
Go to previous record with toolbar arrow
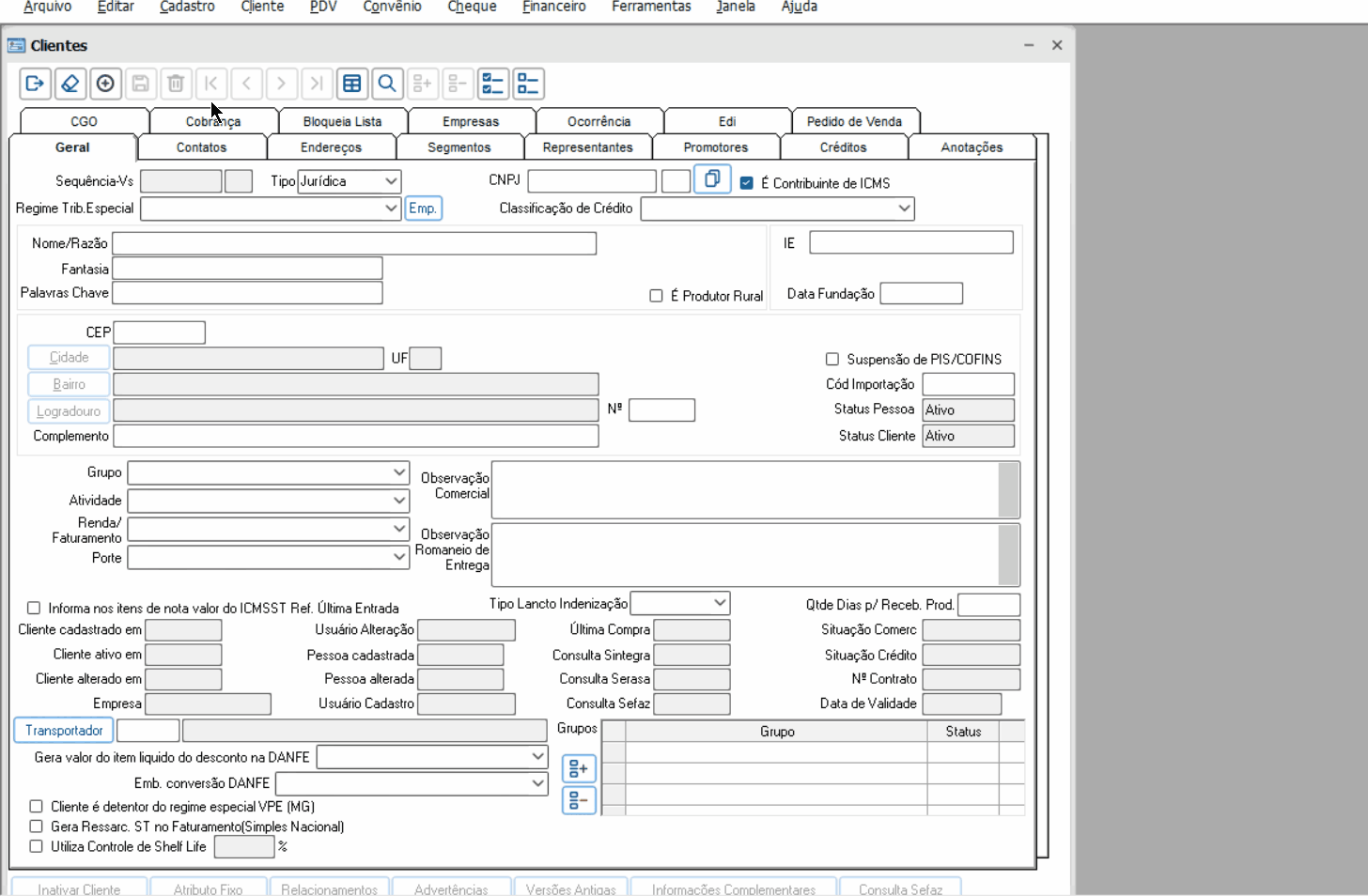(246, 84)
